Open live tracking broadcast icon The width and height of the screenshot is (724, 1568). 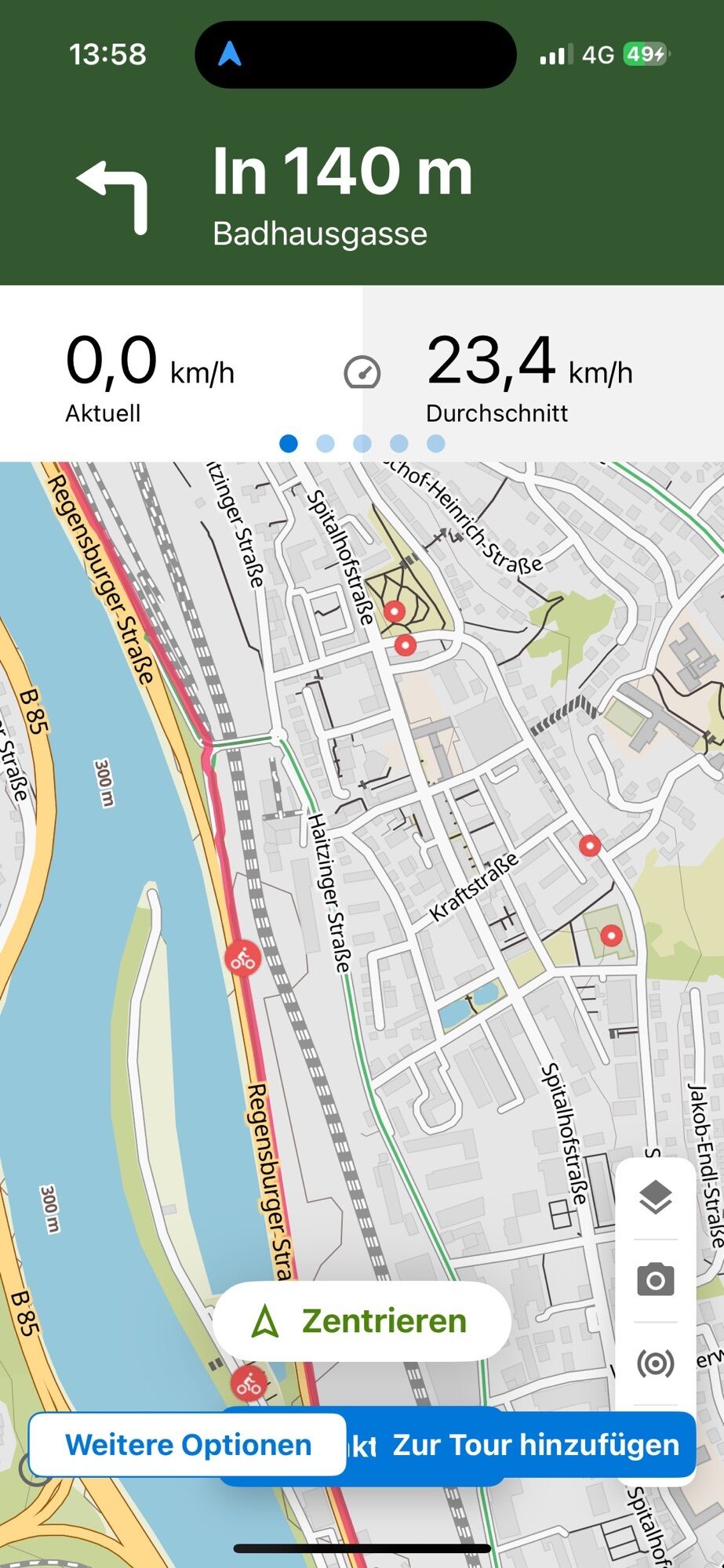point(655,1363)
